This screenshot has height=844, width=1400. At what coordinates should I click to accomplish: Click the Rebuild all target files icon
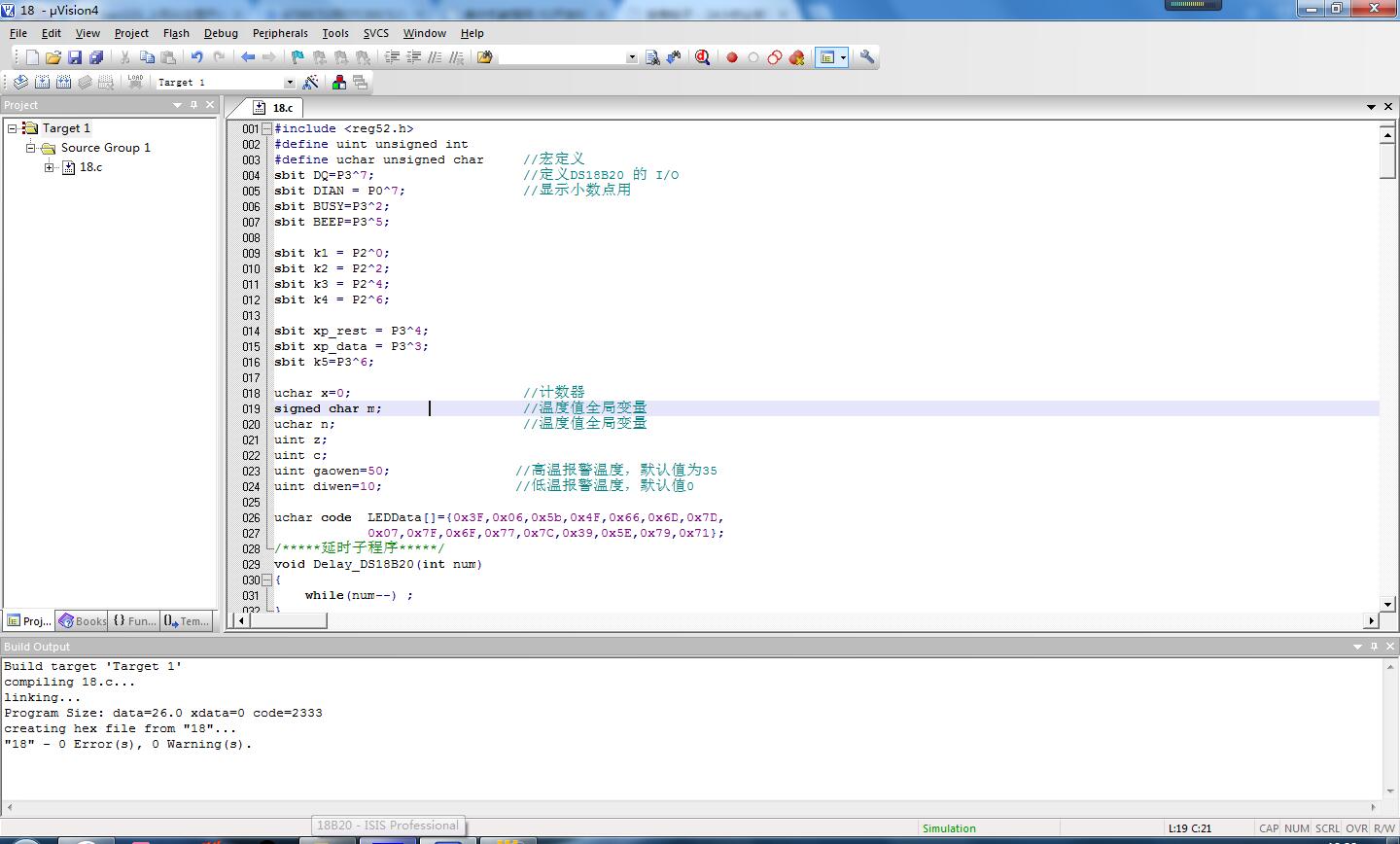tap(63, 83)
